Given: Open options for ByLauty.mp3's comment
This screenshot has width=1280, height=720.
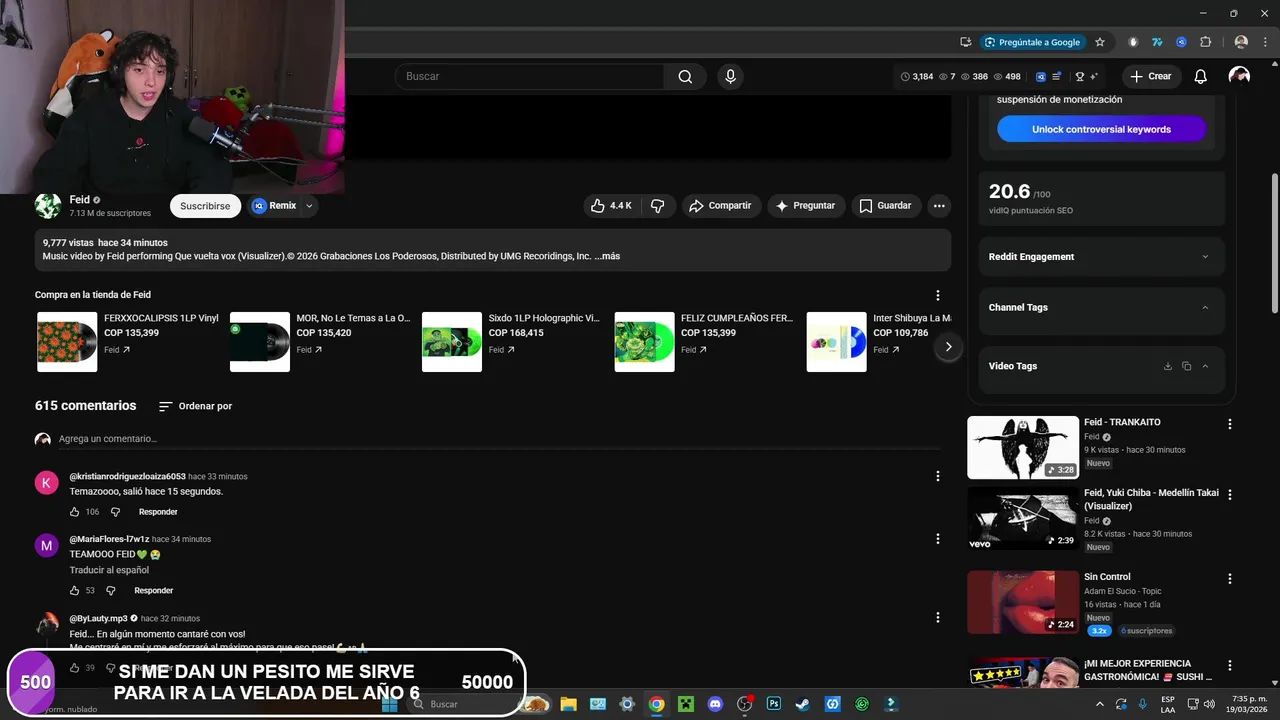Looking at the screenshot, I should click(937, 618).
